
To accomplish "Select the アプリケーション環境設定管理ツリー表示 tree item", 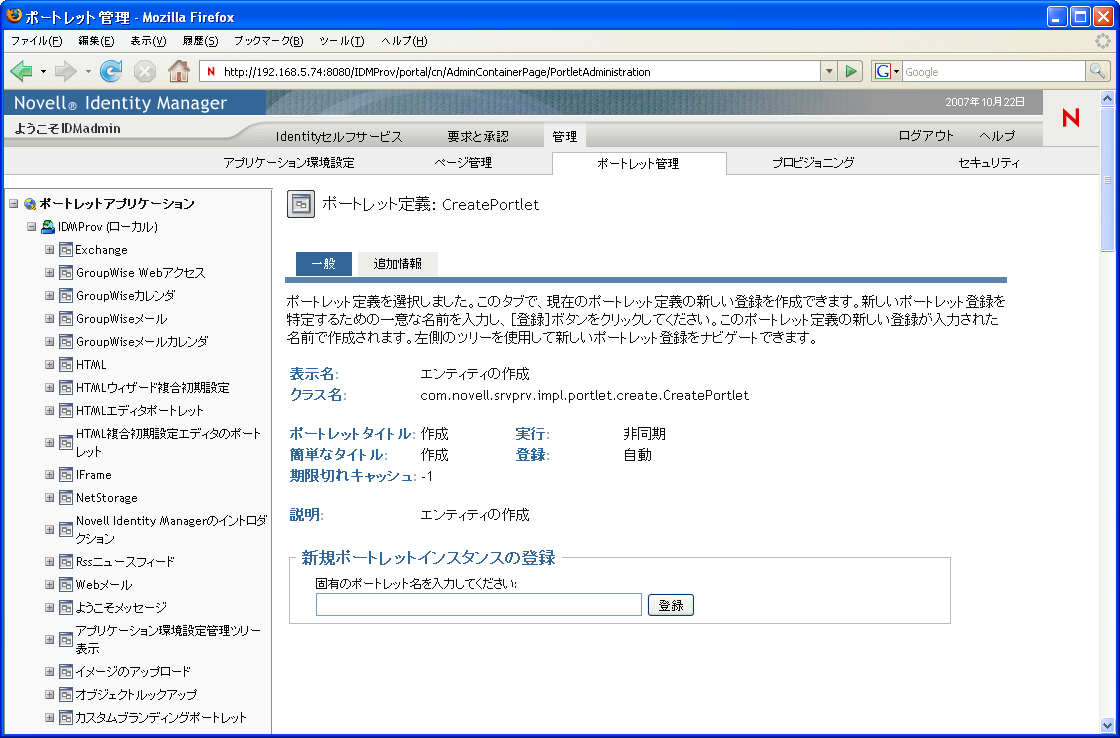I will [168, 639].
